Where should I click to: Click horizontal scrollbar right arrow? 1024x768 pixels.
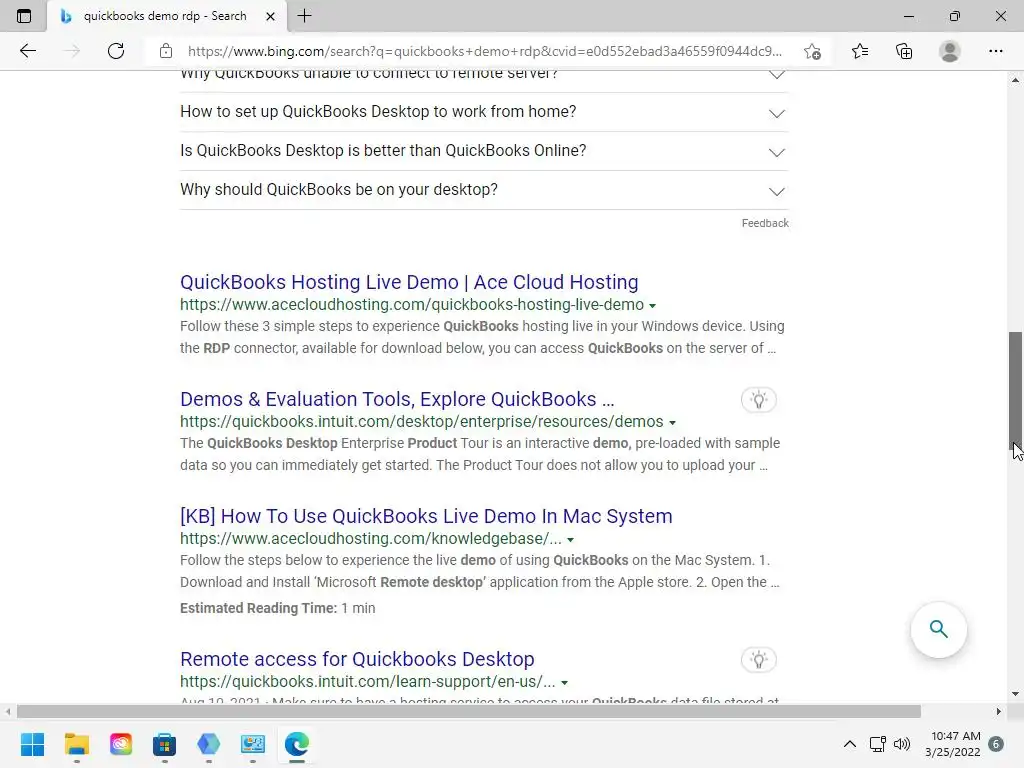[999, 711]
